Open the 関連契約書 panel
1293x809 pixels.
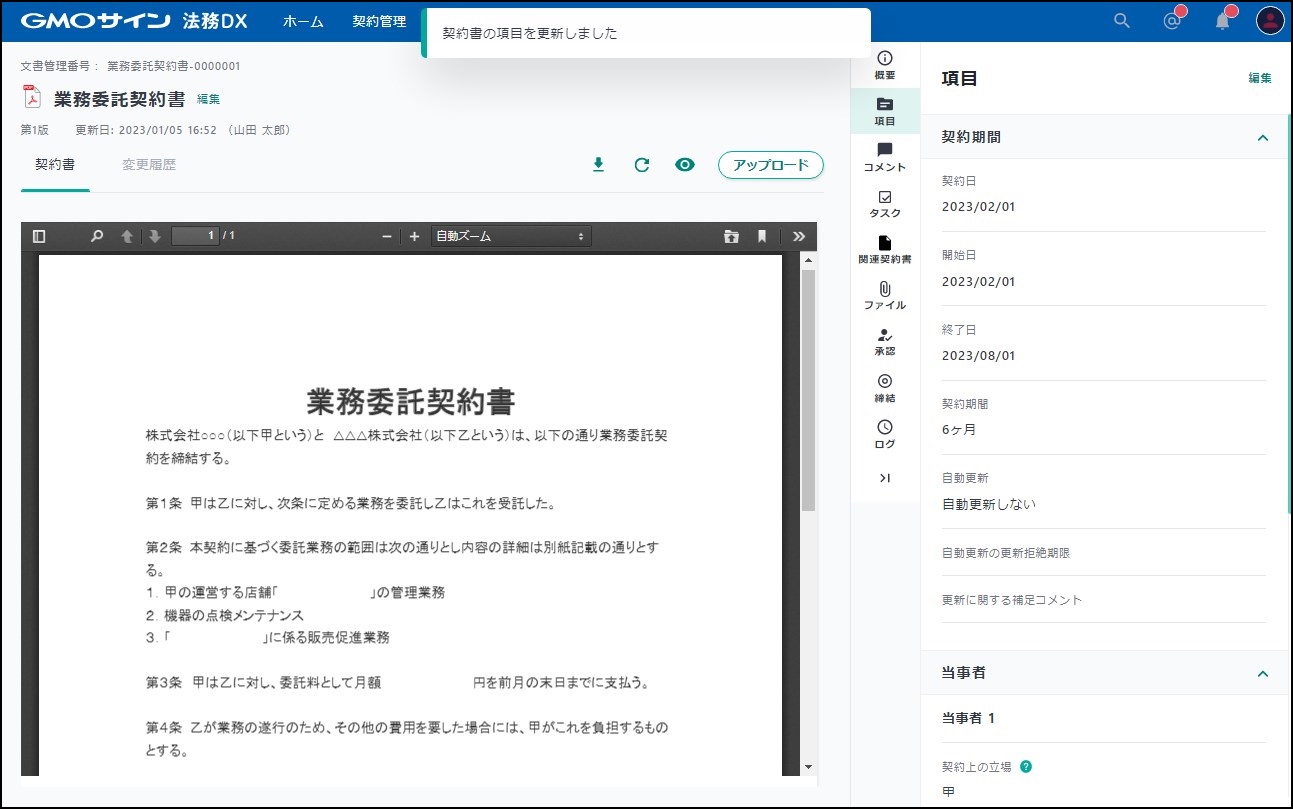click(885, 249)
